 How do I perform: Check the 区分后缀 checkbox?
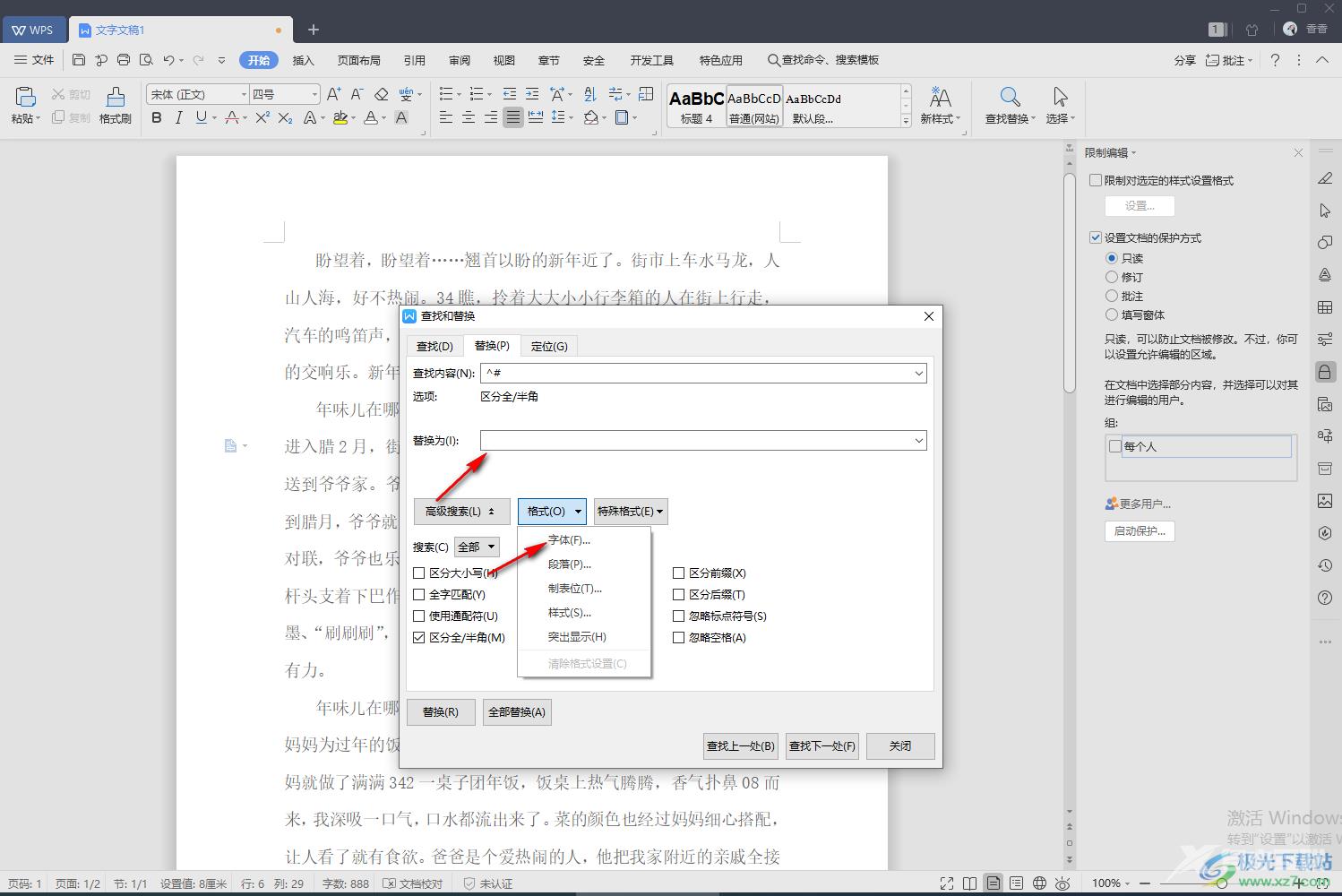[x=678, y=595]
